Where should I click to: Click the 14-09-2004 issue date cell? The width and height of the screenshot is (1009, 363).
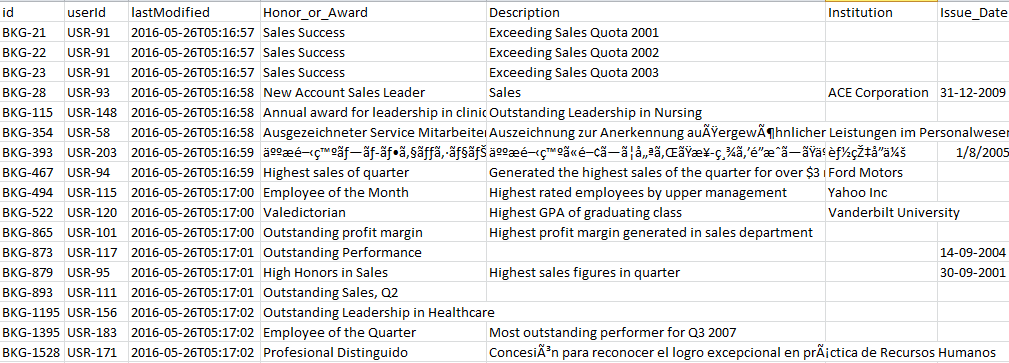point(973,252)
